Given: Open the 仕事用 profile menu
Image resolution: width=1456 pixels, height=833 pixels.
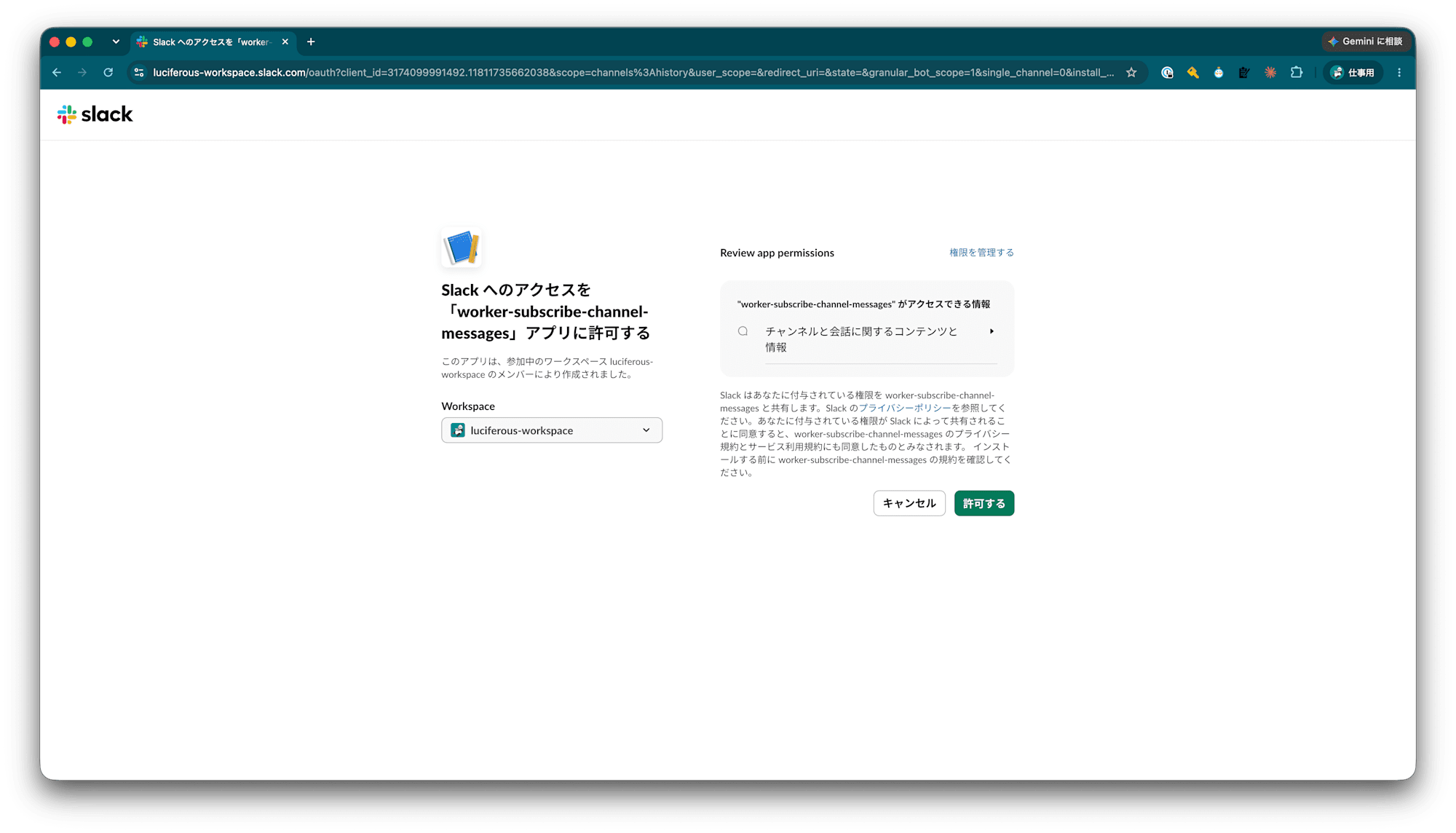Looking at the screenshot, I should 1353,73.
